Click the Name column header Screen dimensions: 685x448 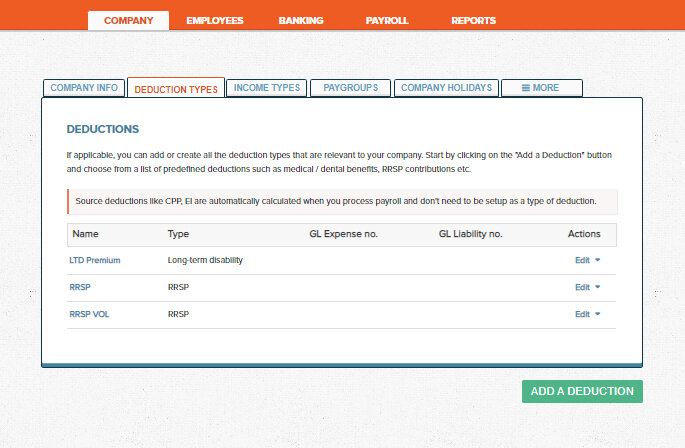86,234
